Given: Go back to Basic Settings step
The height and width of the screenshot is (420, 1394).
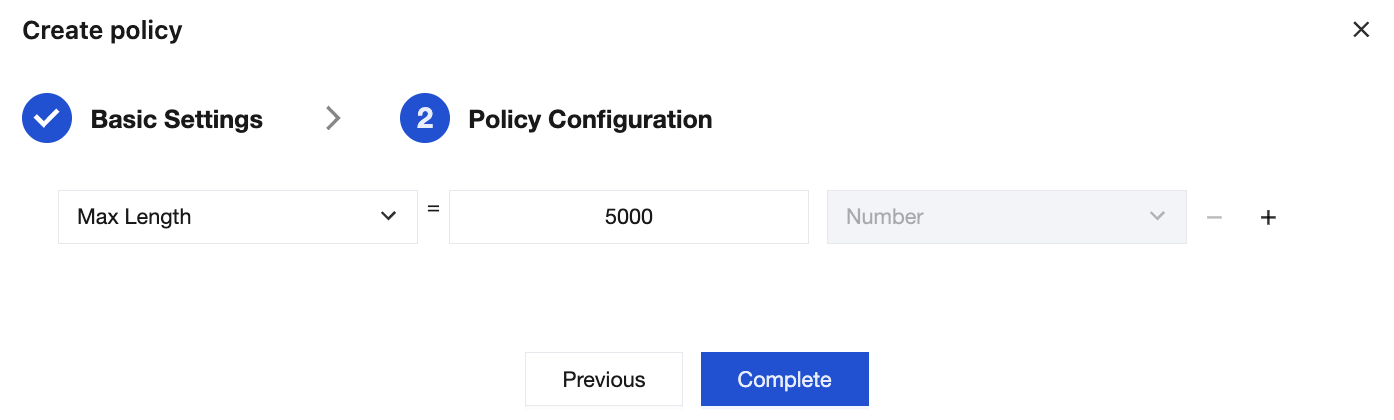Looking at the screenshot, I should [603, 380].
